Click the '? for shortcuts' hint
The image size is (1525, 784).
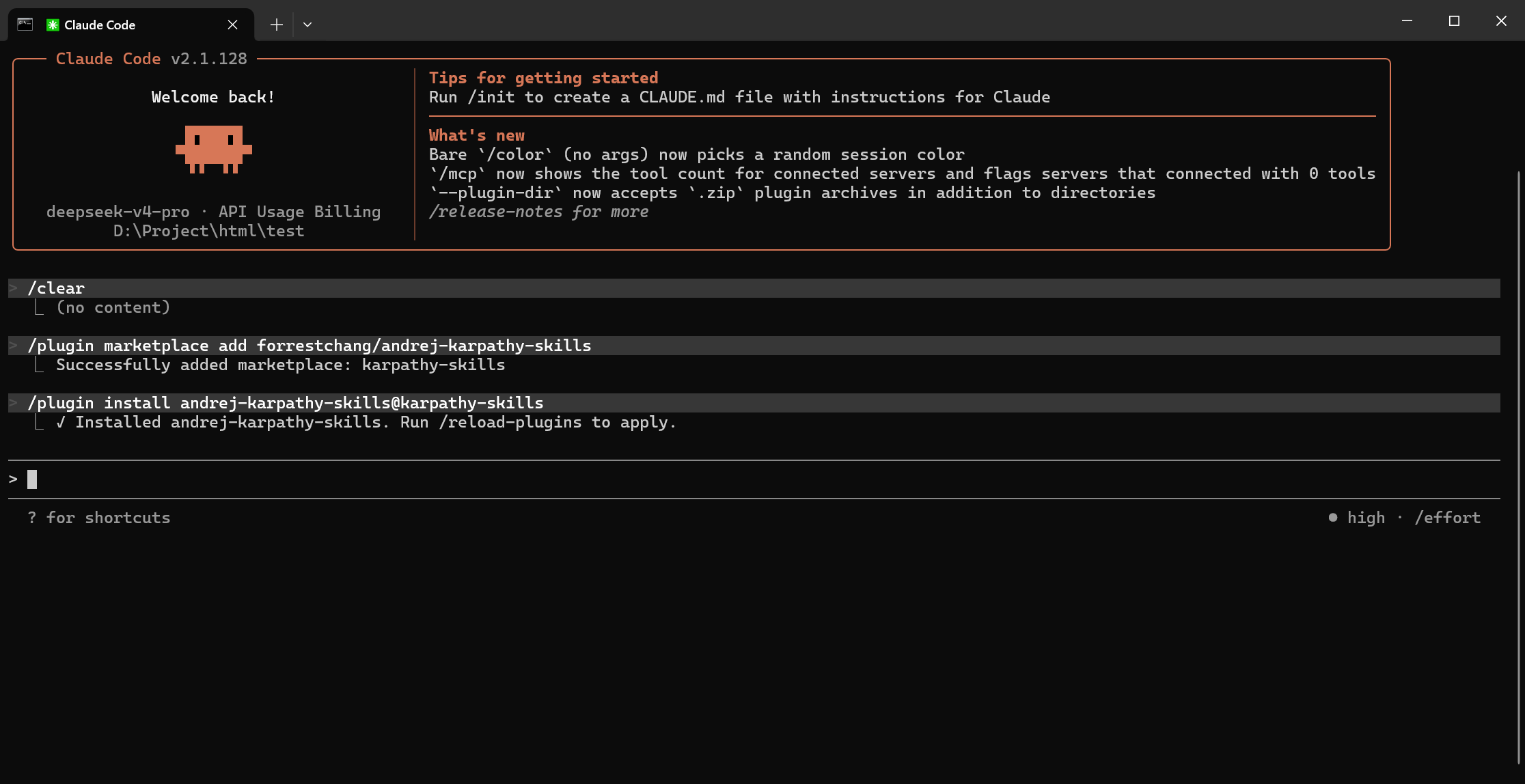coord(99,518)
